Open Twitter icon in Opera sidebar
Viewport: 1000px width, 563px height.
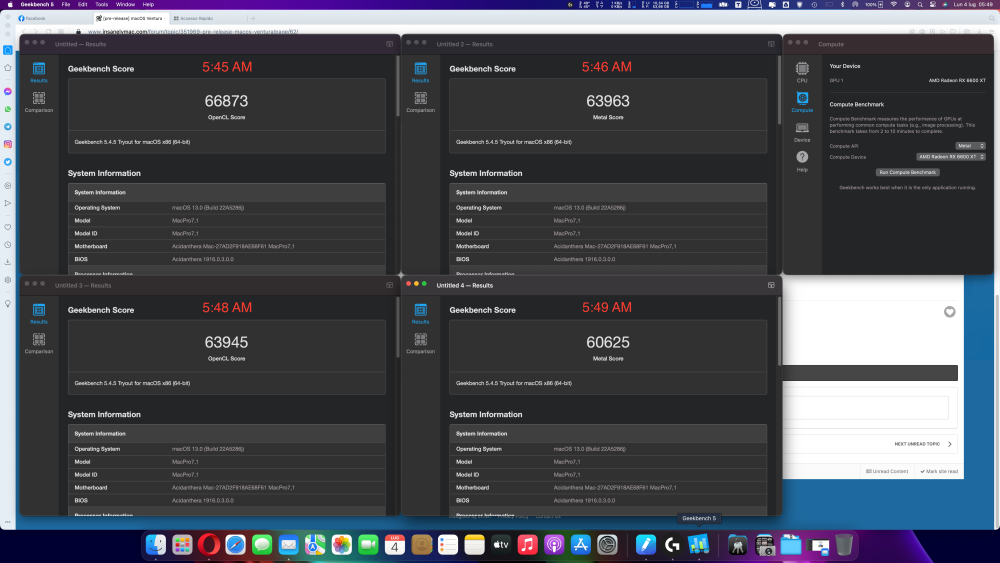[x=8, y=162]
